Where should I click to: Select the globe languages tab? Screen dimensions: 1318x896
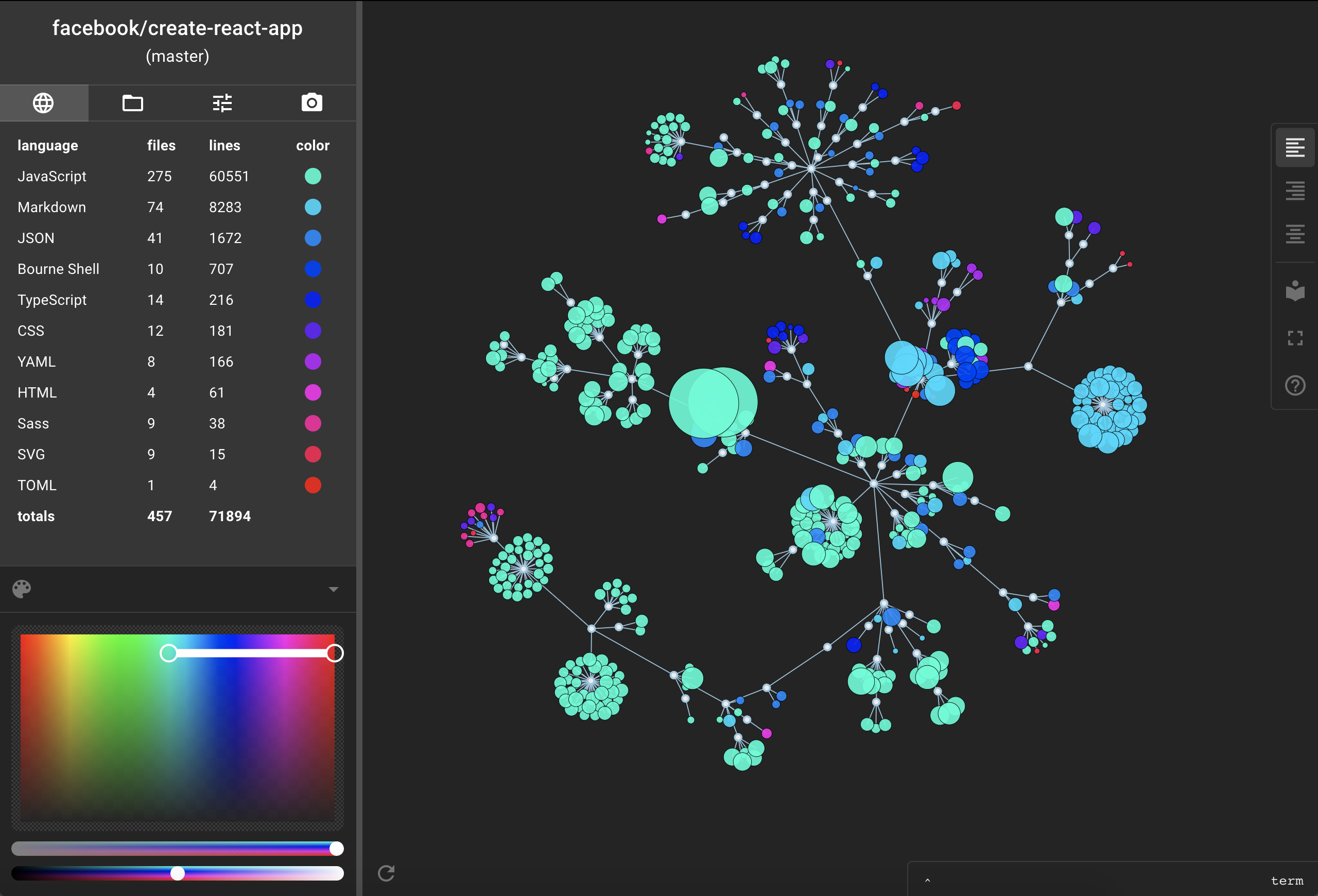coord(44,103)
